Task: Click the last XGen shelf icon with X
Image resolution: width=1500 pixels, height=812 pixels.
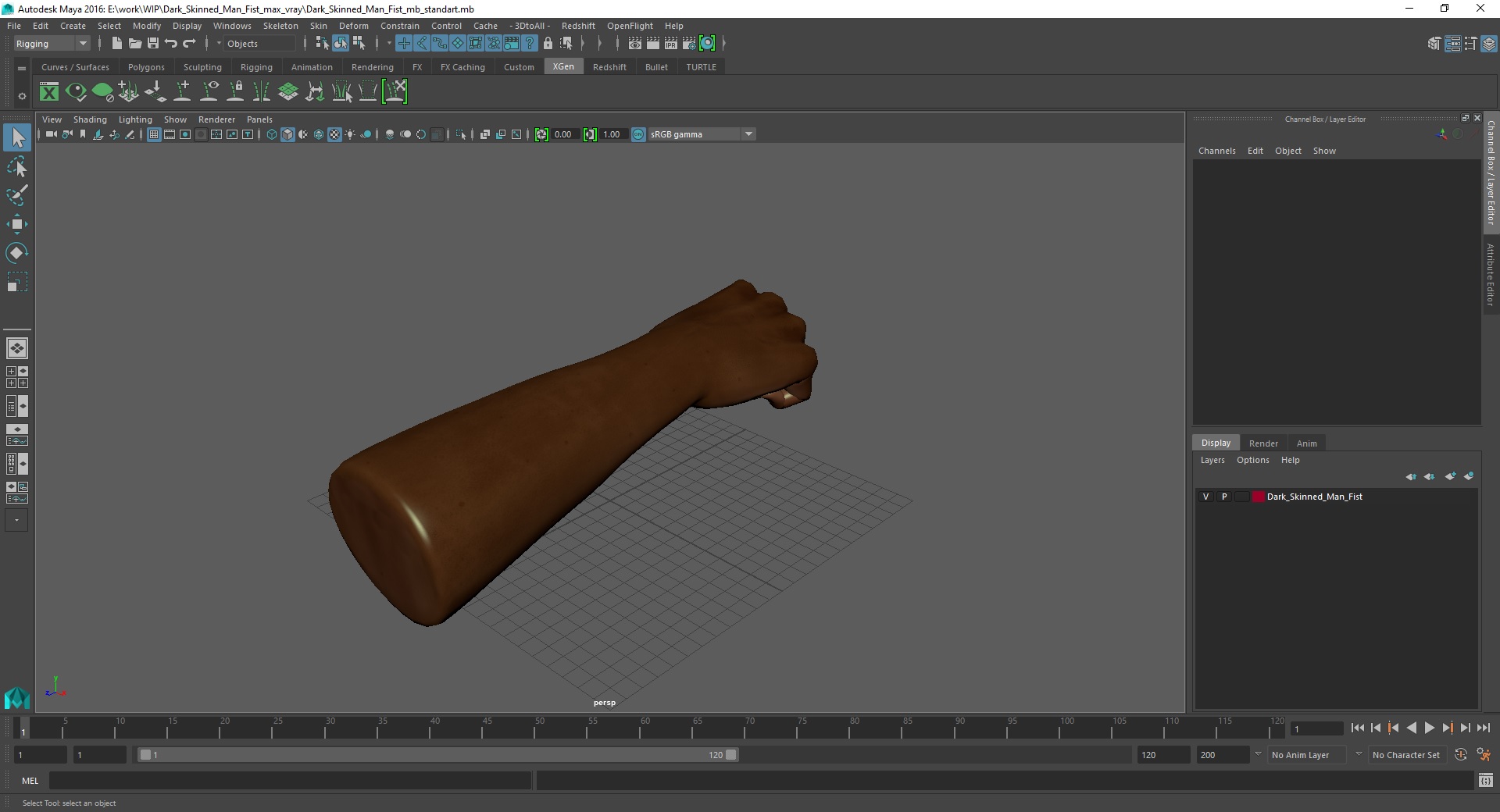Action: coord(395,92)
